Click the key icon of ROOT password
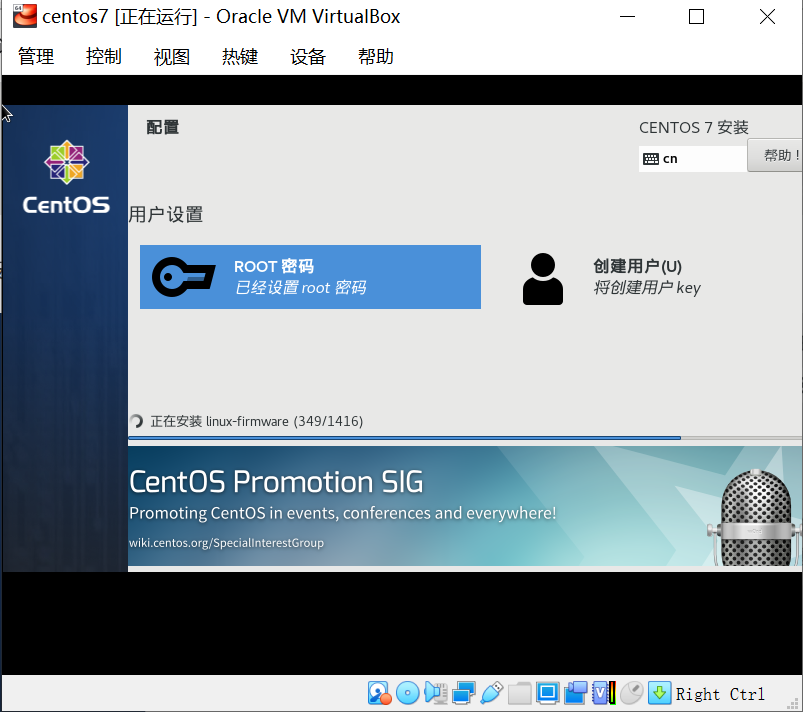Viewport: 803px width, 712px height. point(183,277)
